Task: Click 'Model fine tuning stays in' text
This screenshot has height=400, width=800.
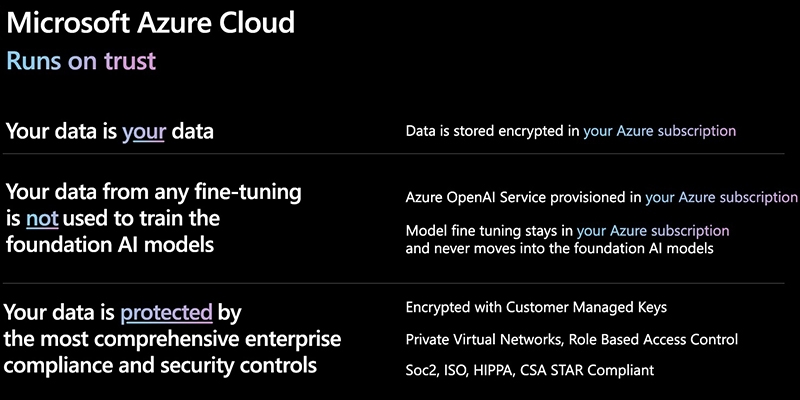Action: tap(490, 231)
